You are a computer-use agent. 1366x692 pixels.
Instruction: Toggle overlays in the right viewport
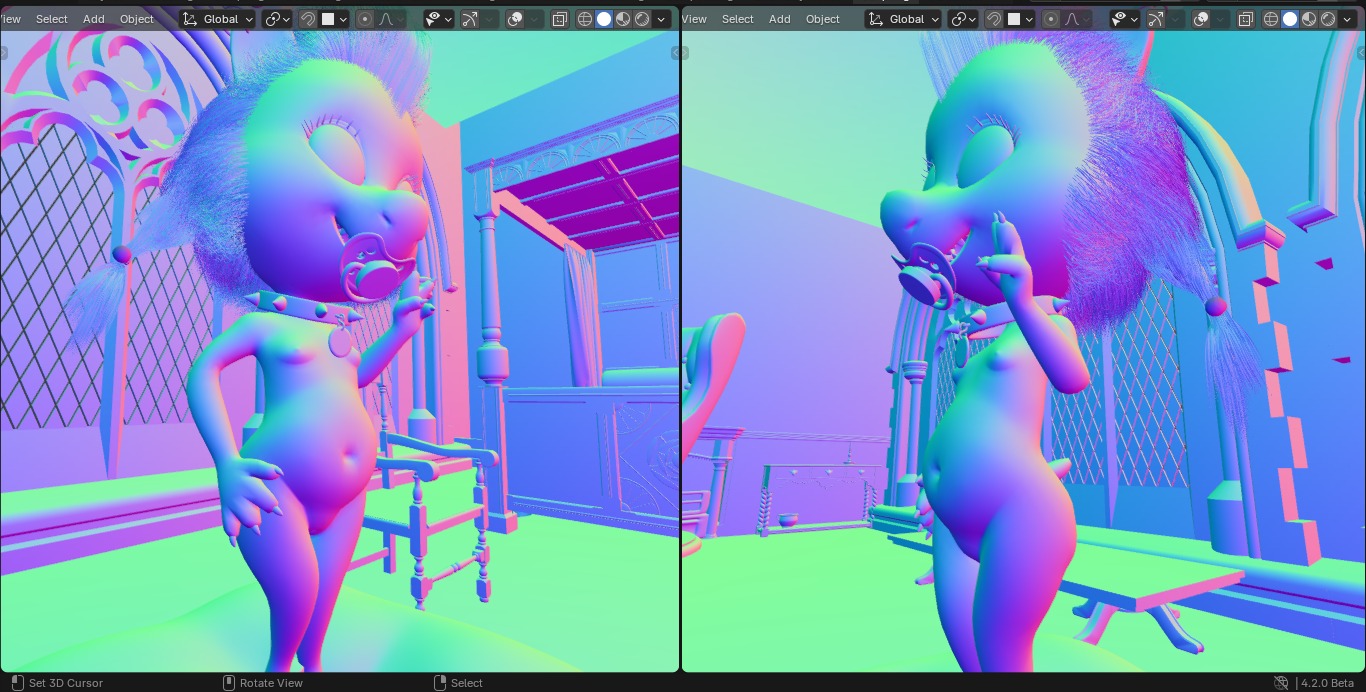pos(1202,19)
